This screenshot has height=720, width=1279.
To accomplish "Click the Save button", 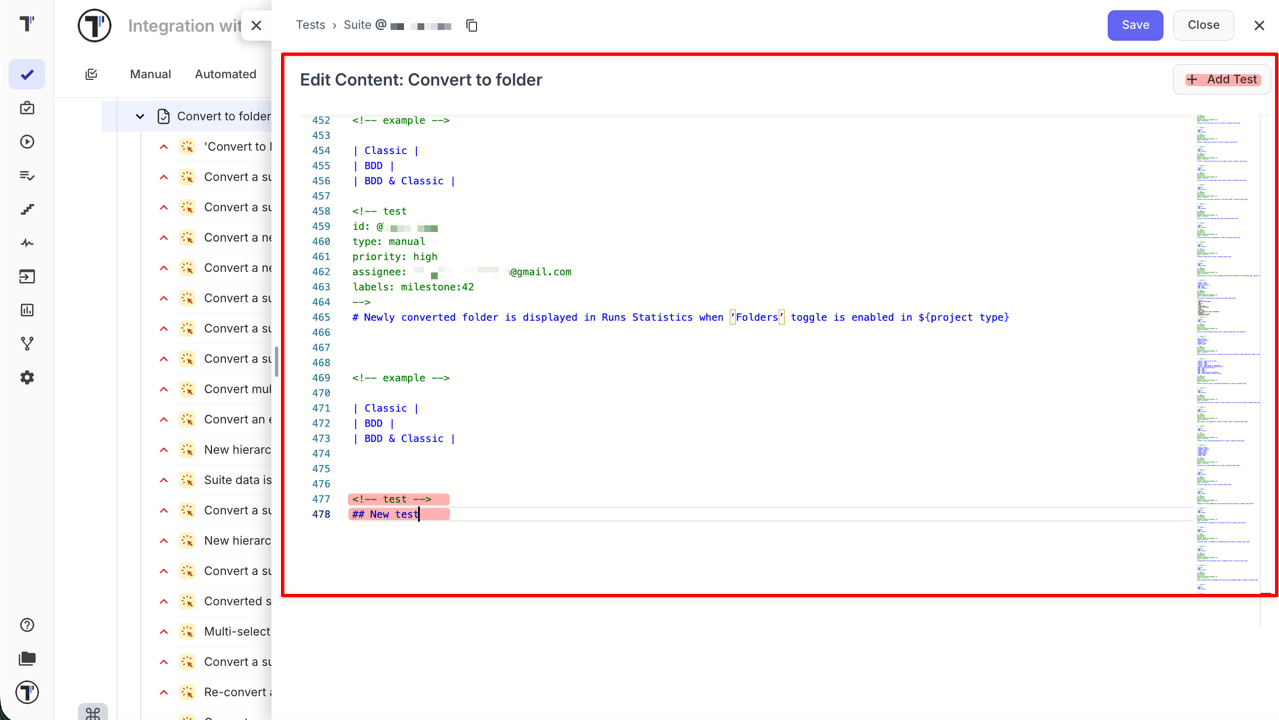I will pyautogui.click(x=1135, y=25).
